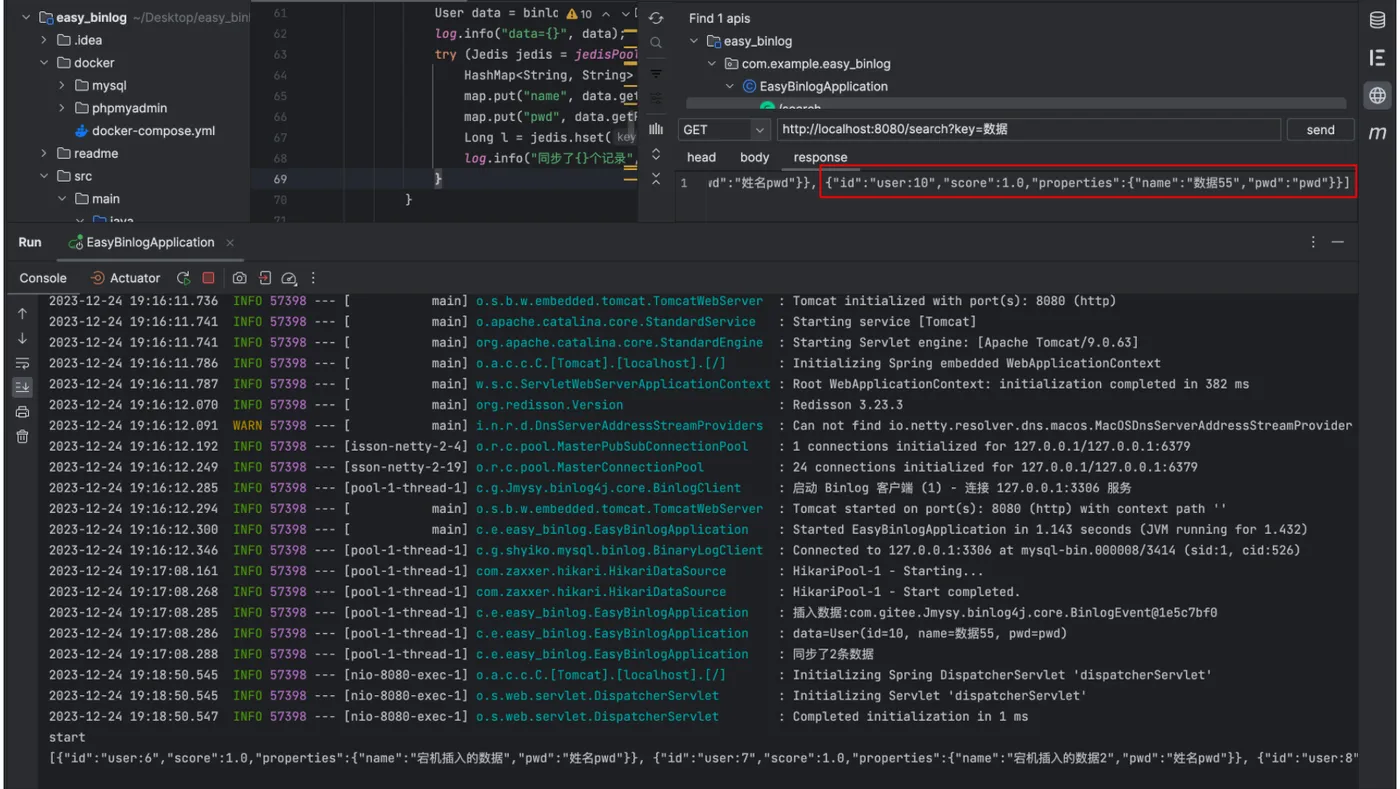The width and height of the screenshot is (1400, 789).
Task: Click the down arrow in the console gutter
Action: [22, 338]
